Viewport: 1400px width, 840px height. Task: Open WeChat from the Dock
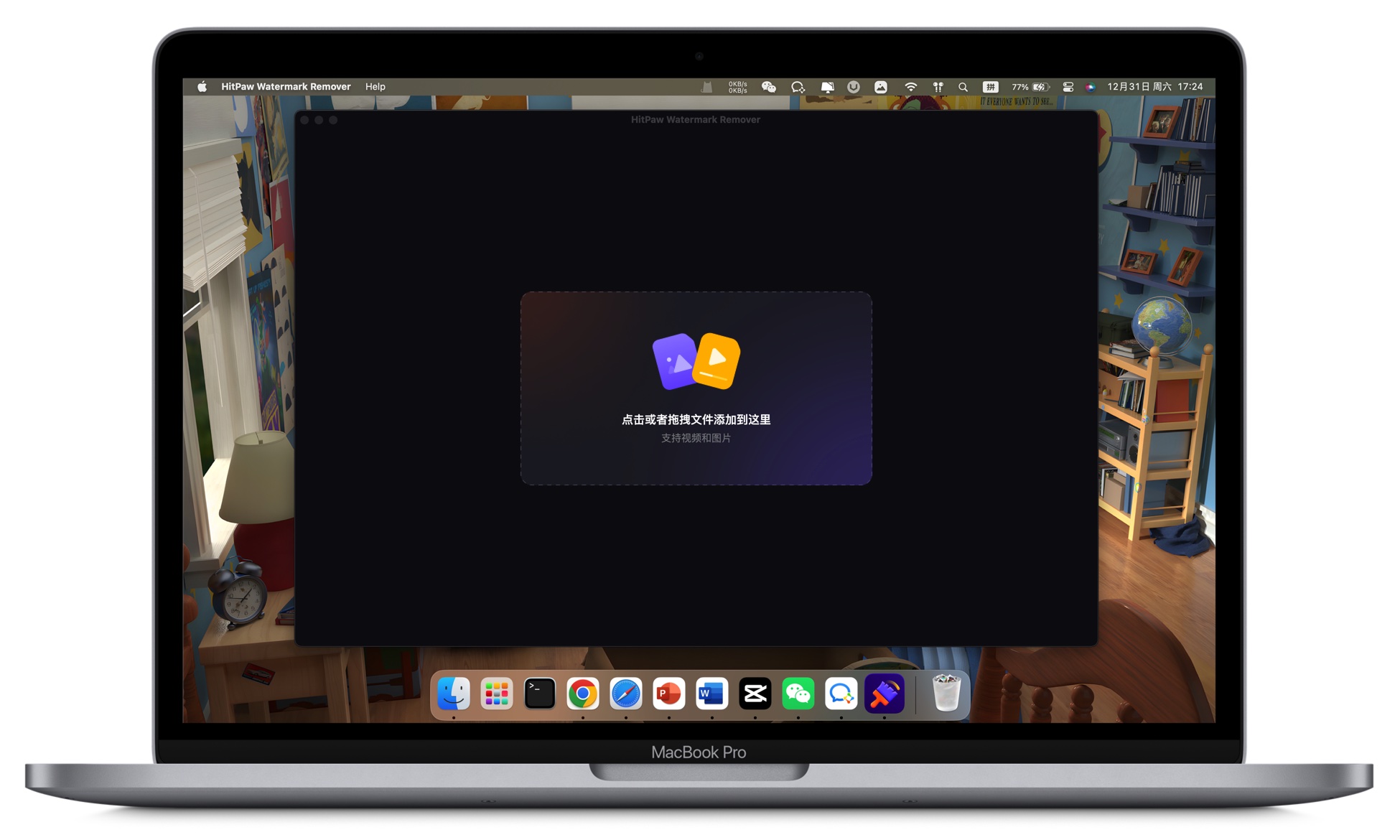798,694
